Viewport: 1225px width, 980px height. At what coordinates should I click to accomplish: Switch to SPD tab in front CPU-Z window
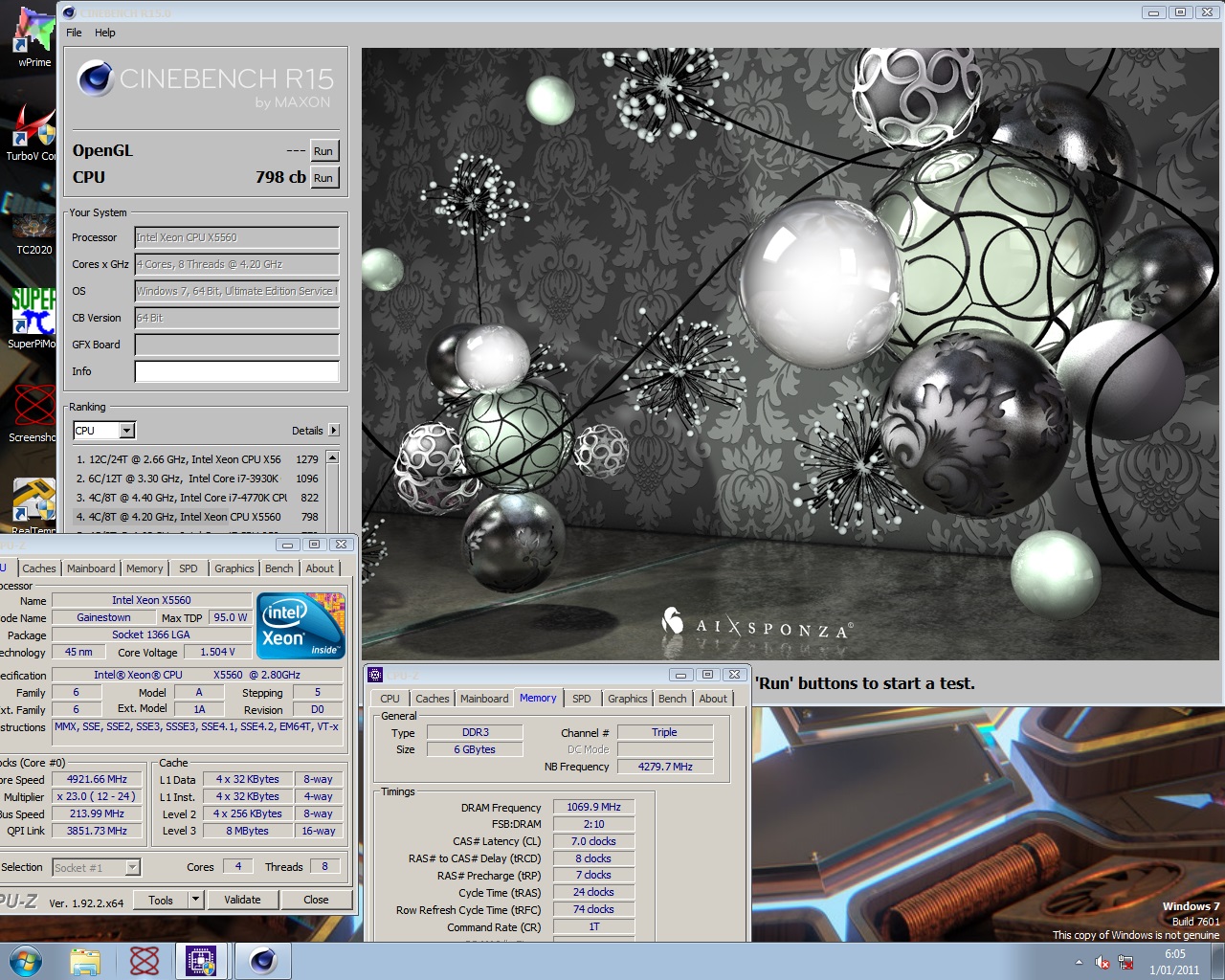(189, 568)
